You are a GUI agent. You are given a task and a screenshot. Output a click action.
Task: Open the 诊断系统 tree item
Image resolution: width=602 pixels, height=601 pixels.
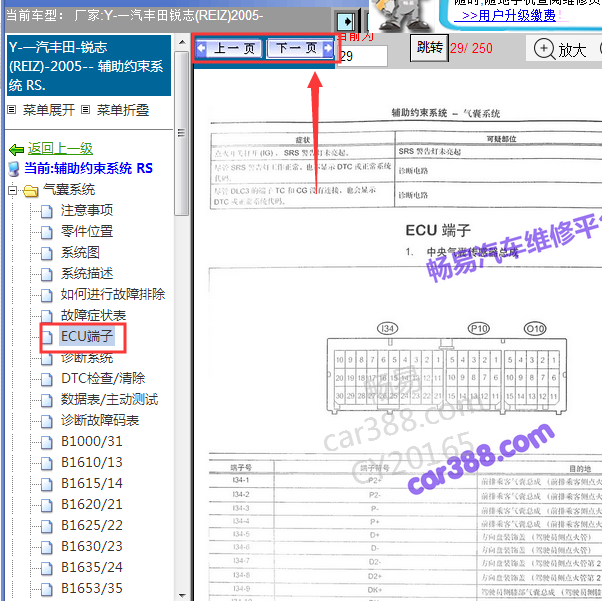click(87, 358)
